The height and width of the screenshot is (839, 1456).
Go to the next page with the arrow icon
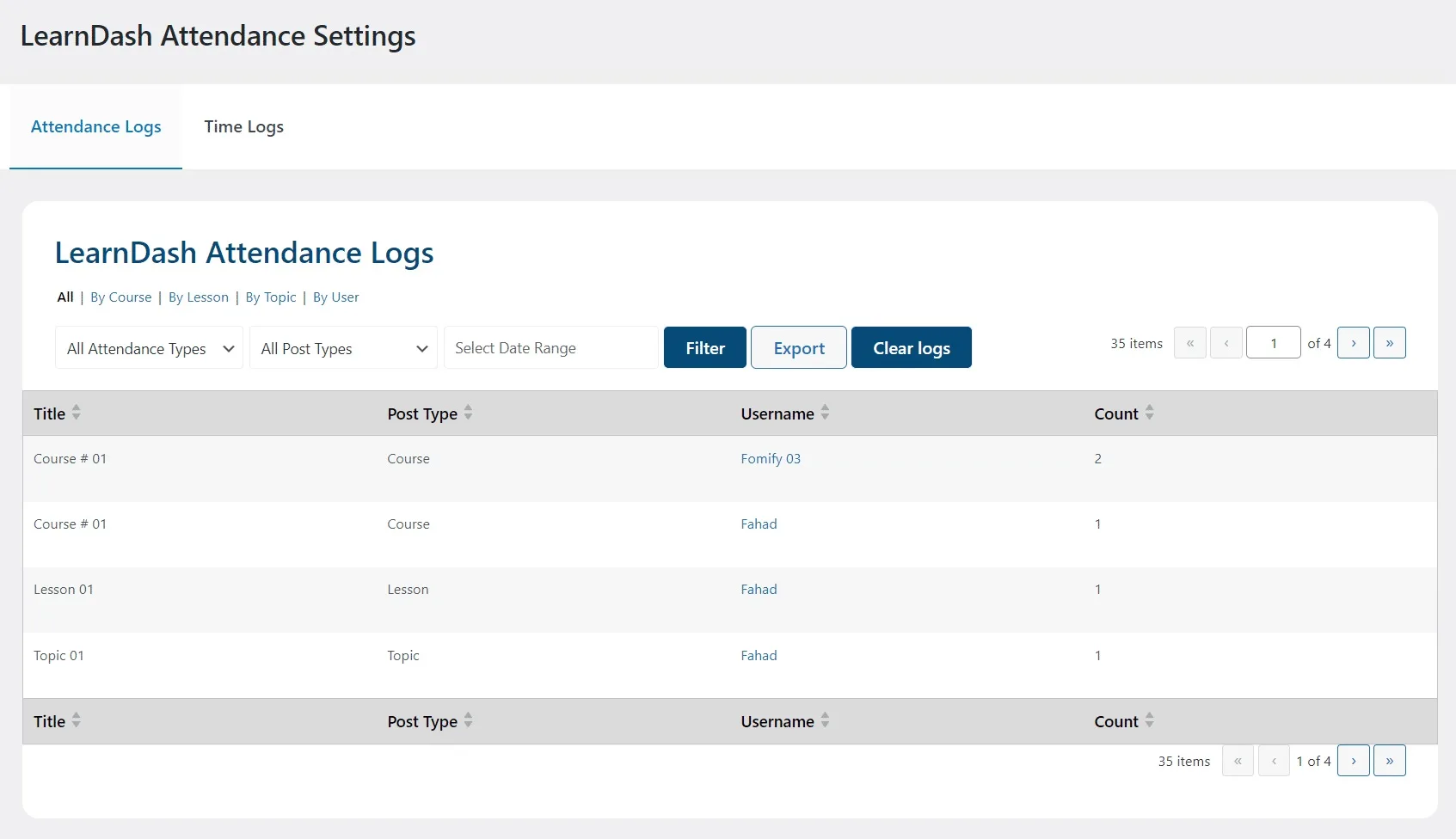point(1354,342)
